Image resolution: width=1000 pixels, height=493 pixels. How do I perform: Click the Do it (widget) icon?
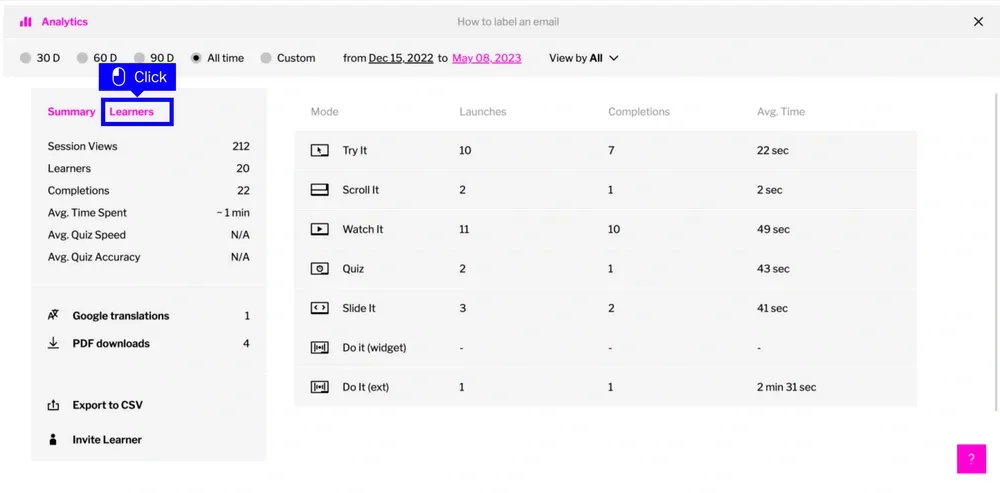[x=320, y=348]
